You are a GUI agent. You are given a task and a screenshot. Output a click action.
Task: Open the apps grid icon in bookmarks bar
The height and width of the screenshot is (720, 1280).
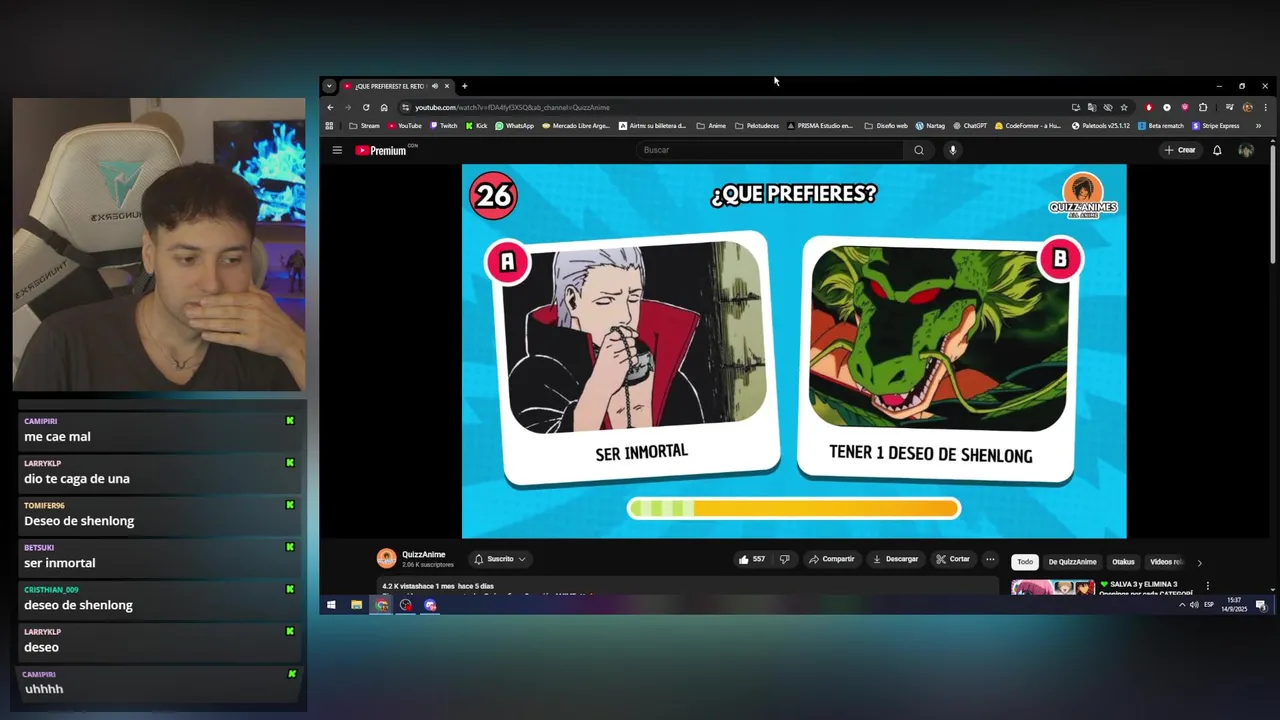click(329, 126)
